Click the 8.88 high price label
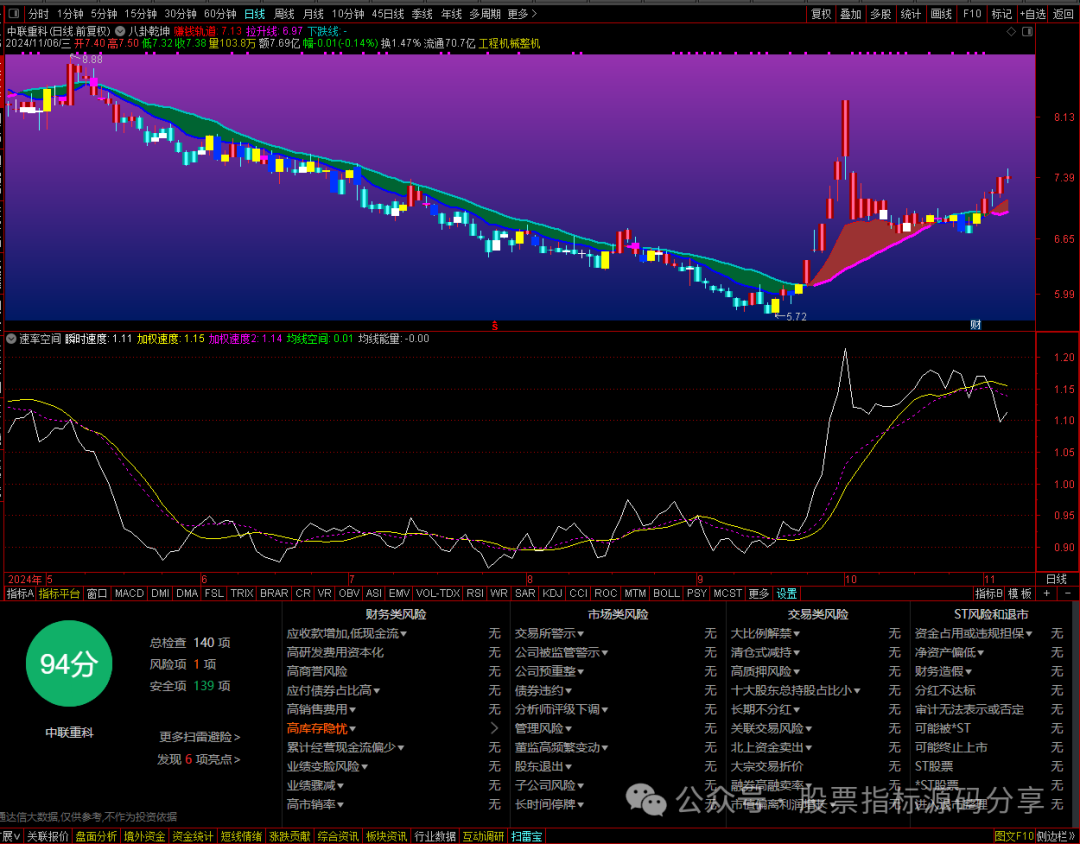1080x844 pixels. (92, 60)
